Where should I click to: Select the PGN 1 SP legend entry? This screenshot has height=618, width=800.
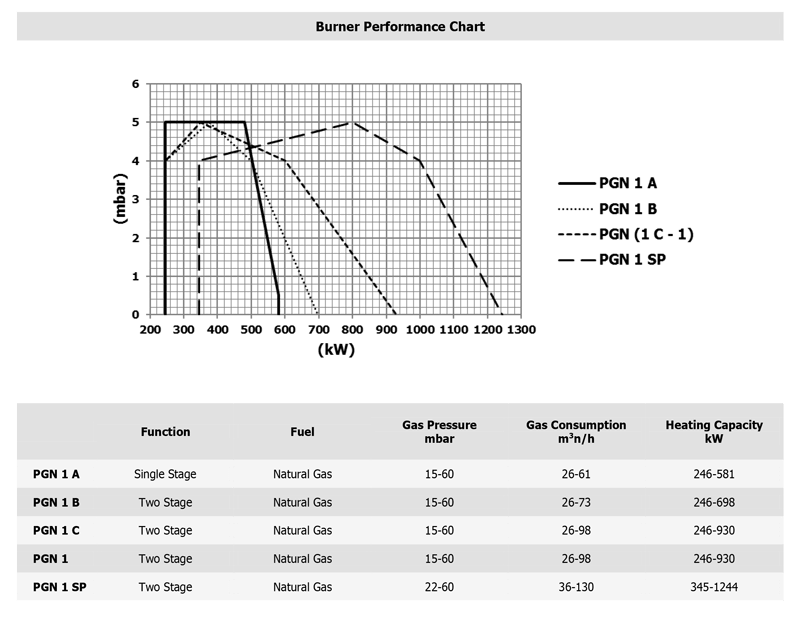632,259
